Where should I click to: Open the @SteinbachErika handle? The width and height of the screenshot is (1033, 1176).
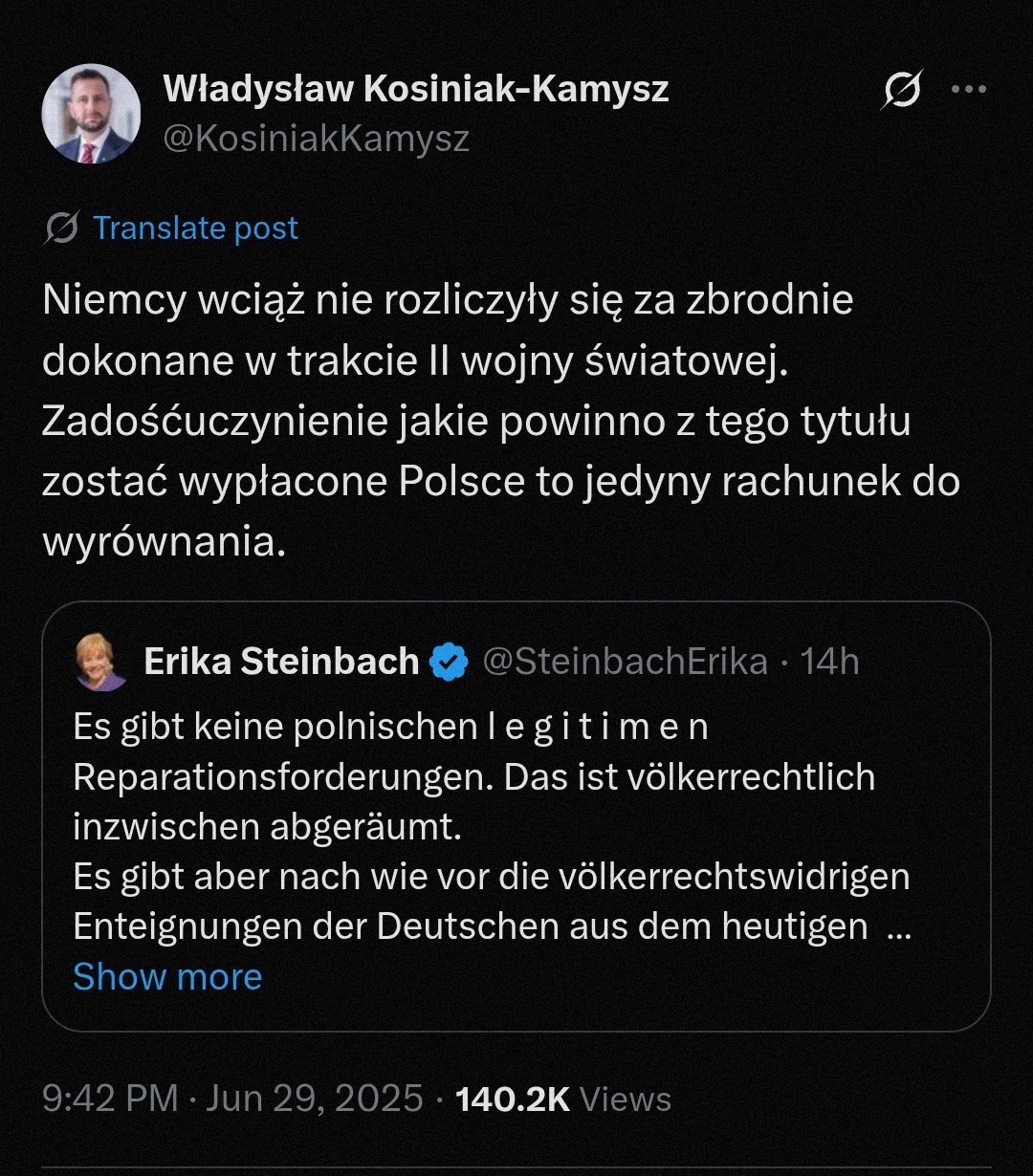pyautogui.click(x=625, y=662)
